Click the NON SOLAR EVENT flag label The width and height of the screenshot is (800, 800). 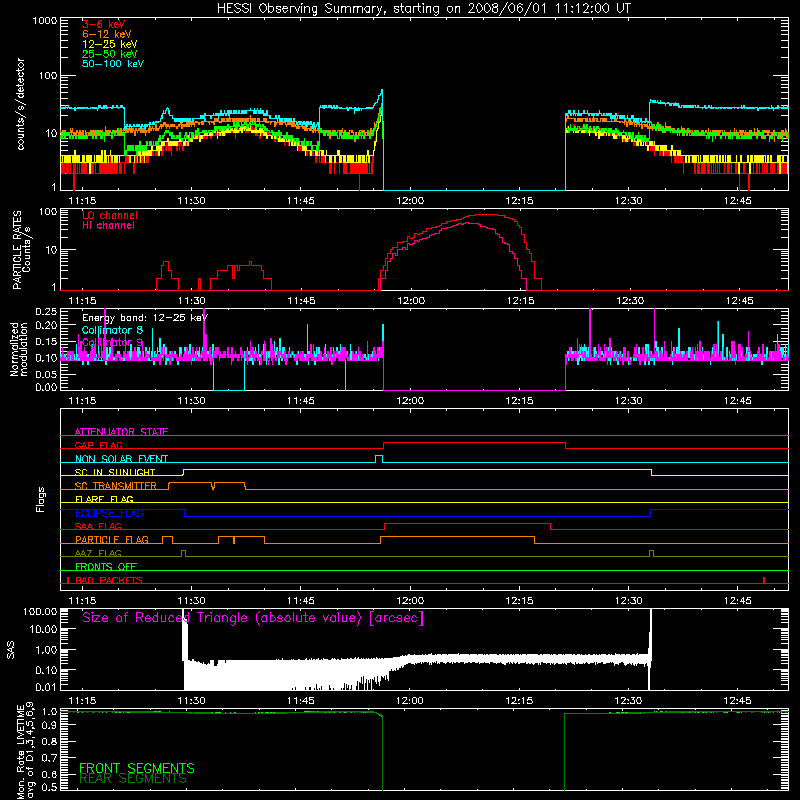[121, 459]
